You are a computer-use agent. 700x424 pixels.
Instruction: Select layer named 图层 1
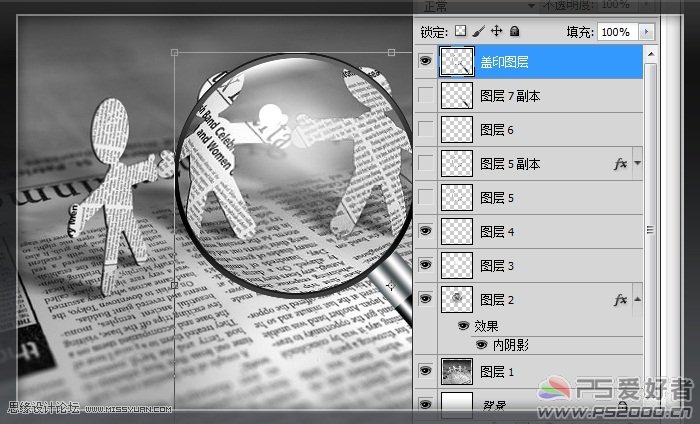click(496, 371)
